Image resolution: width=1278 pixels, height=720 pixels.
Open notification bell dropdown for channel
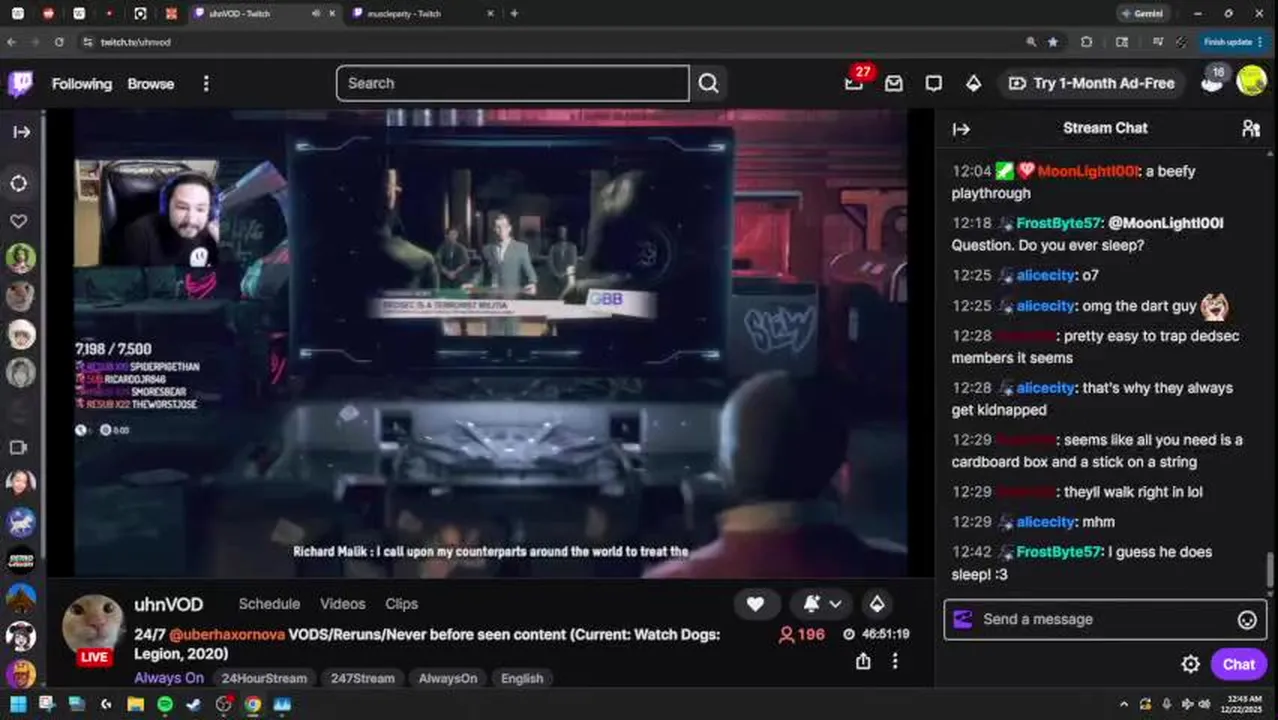[822, 604]
